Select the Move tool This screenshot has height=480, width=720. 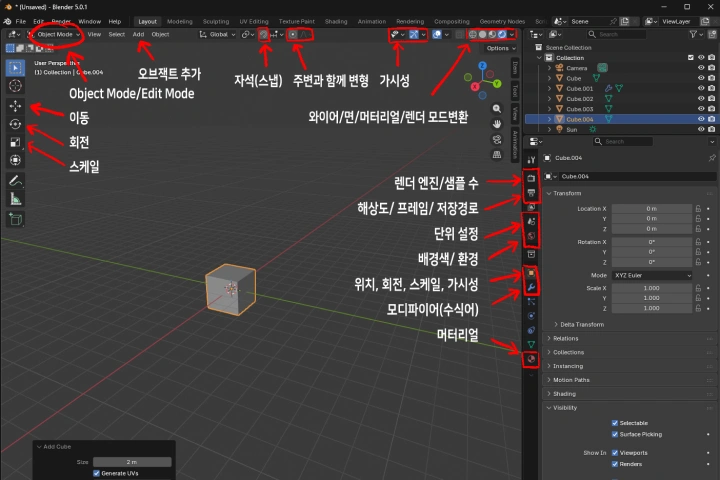point(15,106)
